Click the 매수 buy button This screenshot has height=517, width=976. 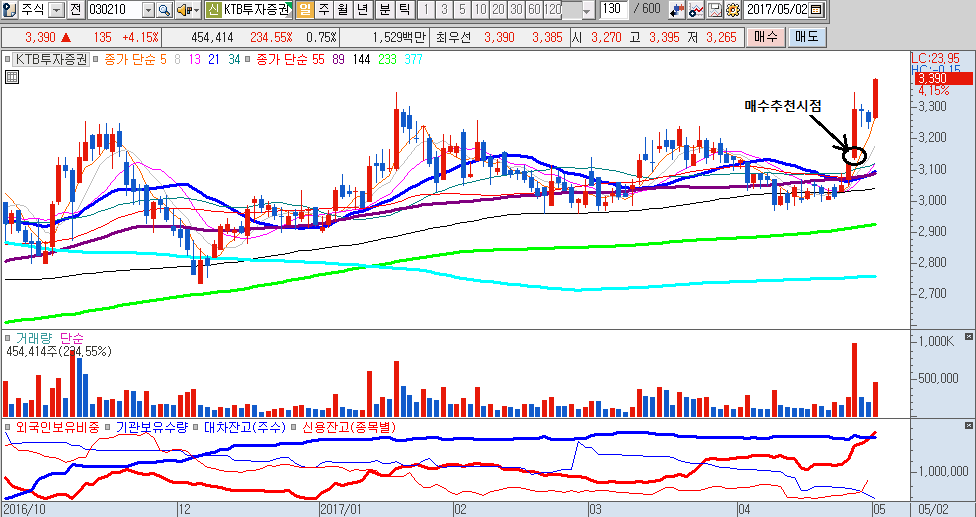[765, 37]
